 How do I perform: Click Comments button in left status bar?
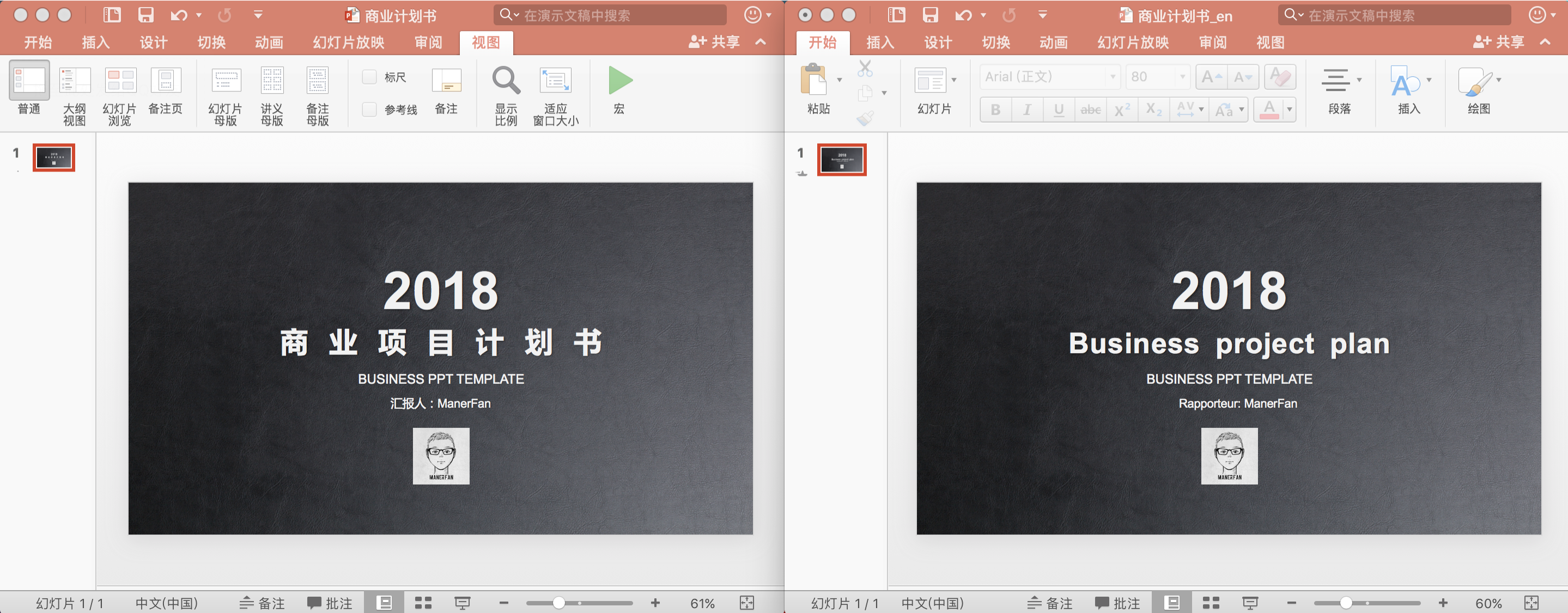[330, 603]
